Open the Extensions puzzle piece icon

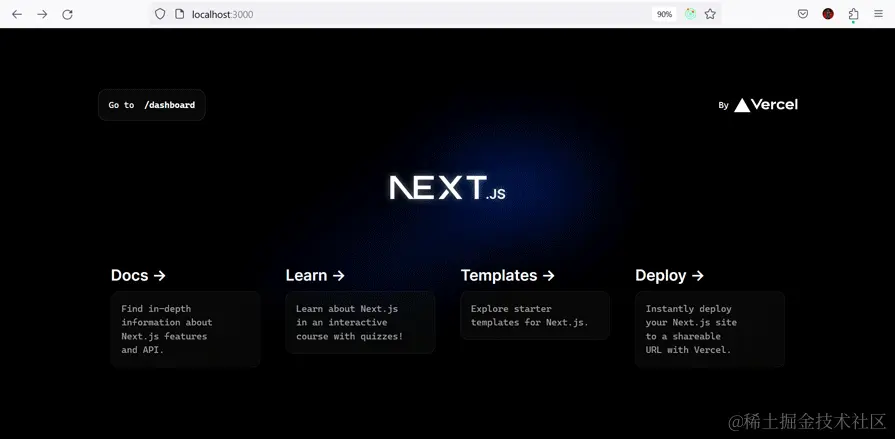(x=853, y=14)
